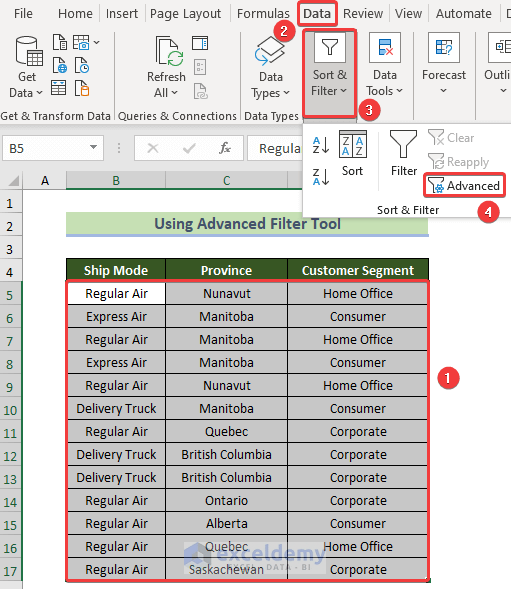Click the formula bar Cancel X icon
This screenshot has width=511, height=589.
coord(153,148)
